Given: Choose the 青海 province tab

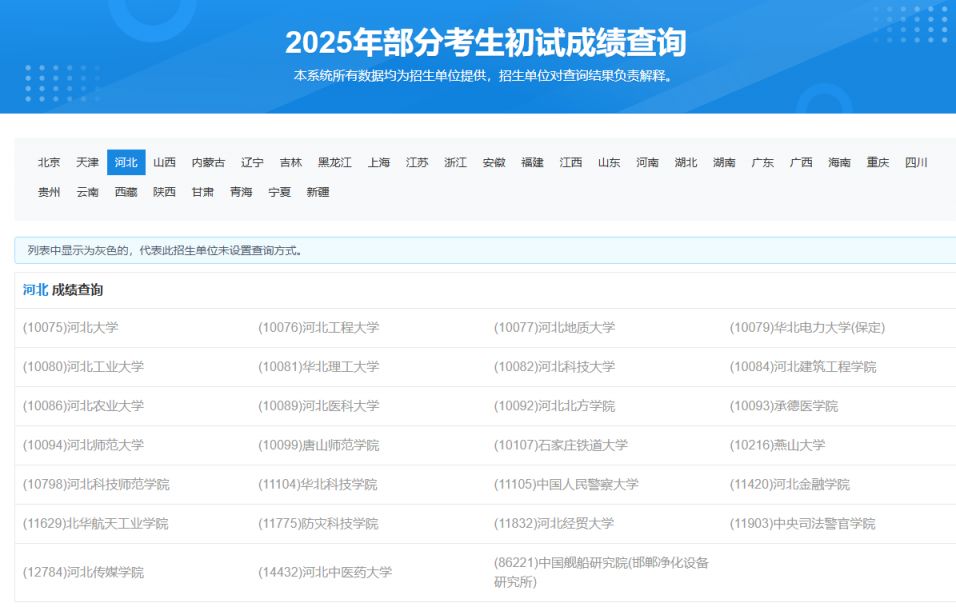Looking at the screenshot, I should tap(241, 192).
